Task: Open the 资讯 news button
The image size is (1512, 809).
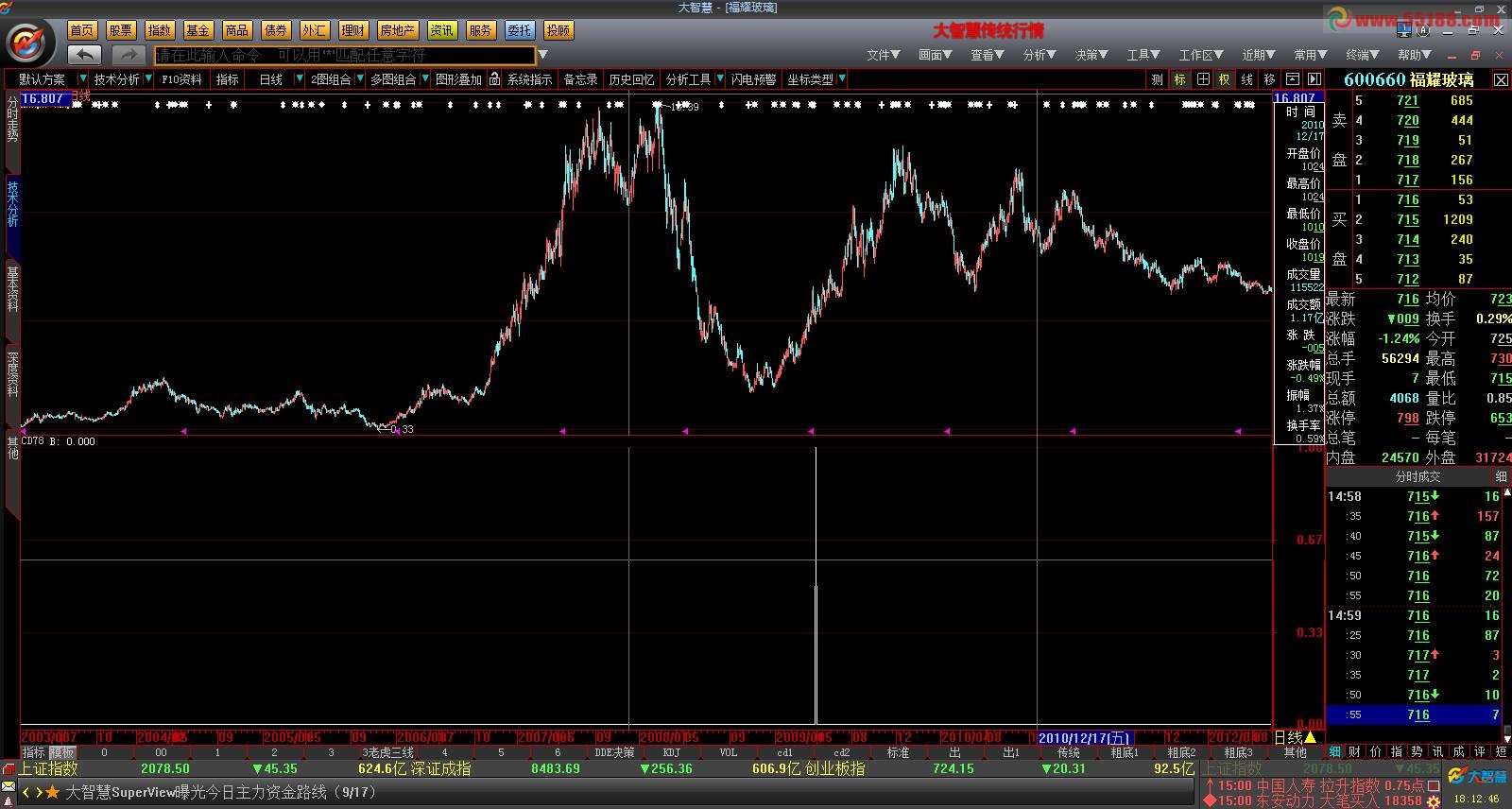Action: [x=441, y=30]
